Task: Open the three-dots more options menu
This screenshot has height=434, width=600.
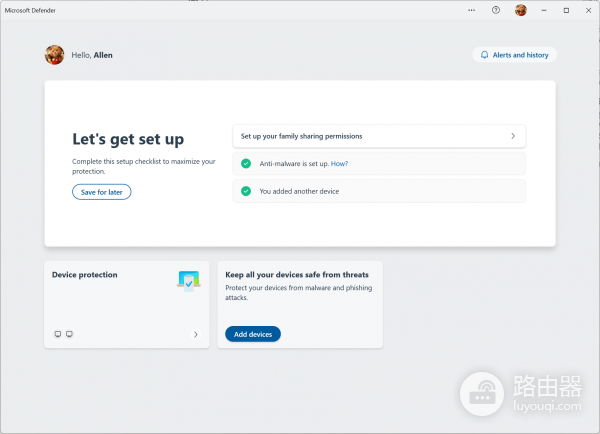Action: pyautogui.click(x=472, y=10)
